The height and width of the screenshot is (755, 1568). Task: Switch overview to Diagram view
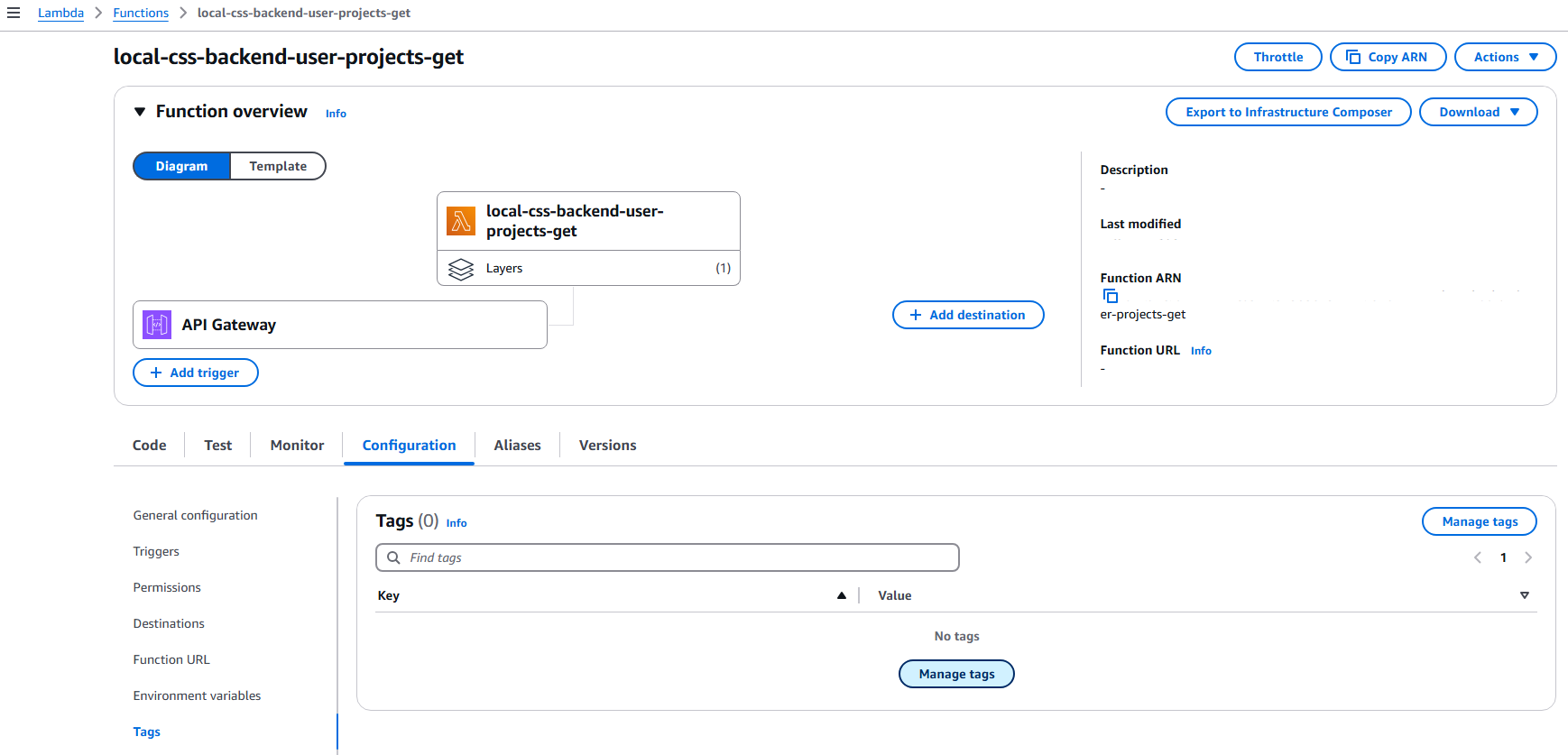[181, 166]
